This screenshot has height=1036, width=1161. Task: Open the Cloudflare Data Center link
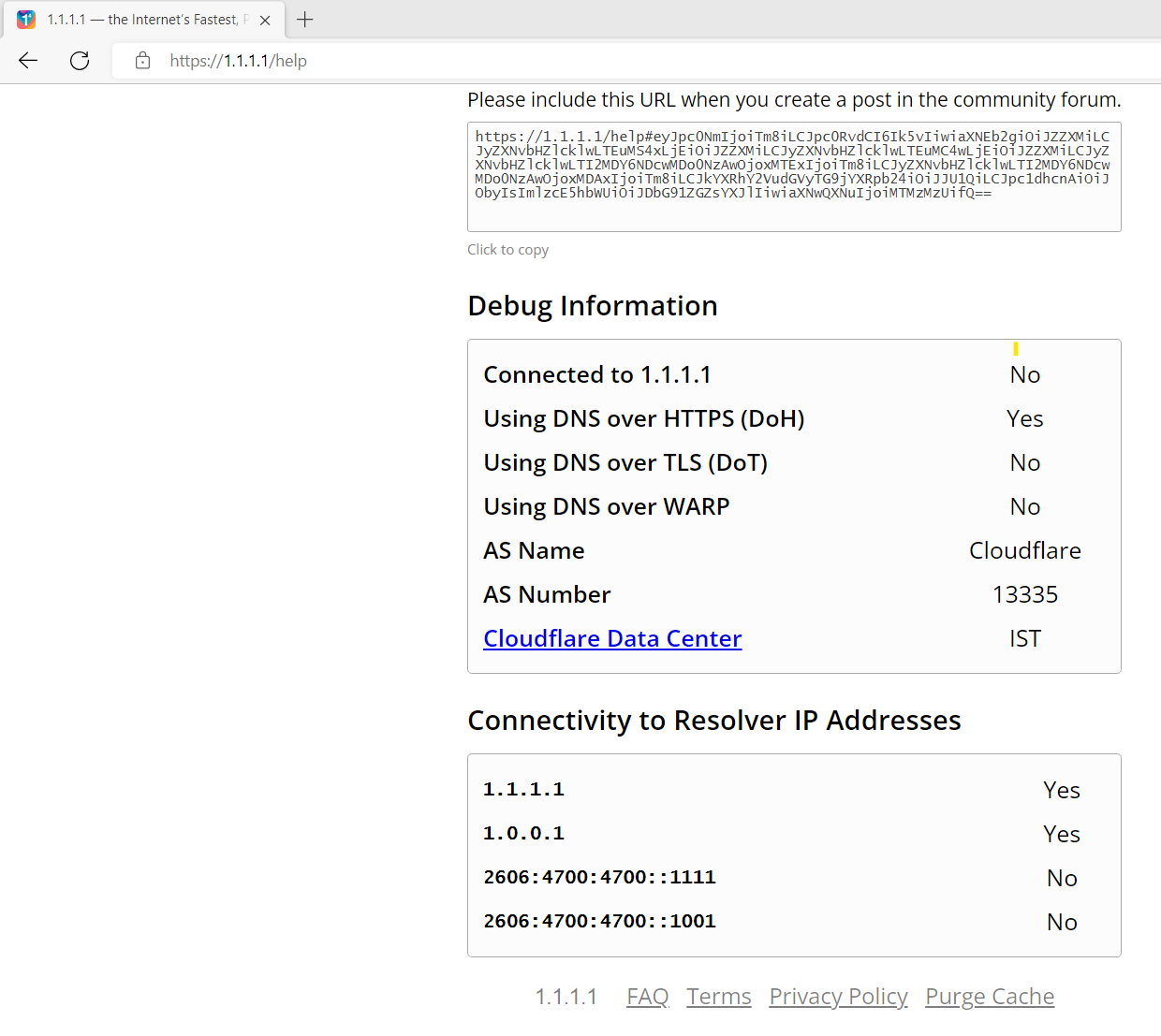[x=612, y=638]
